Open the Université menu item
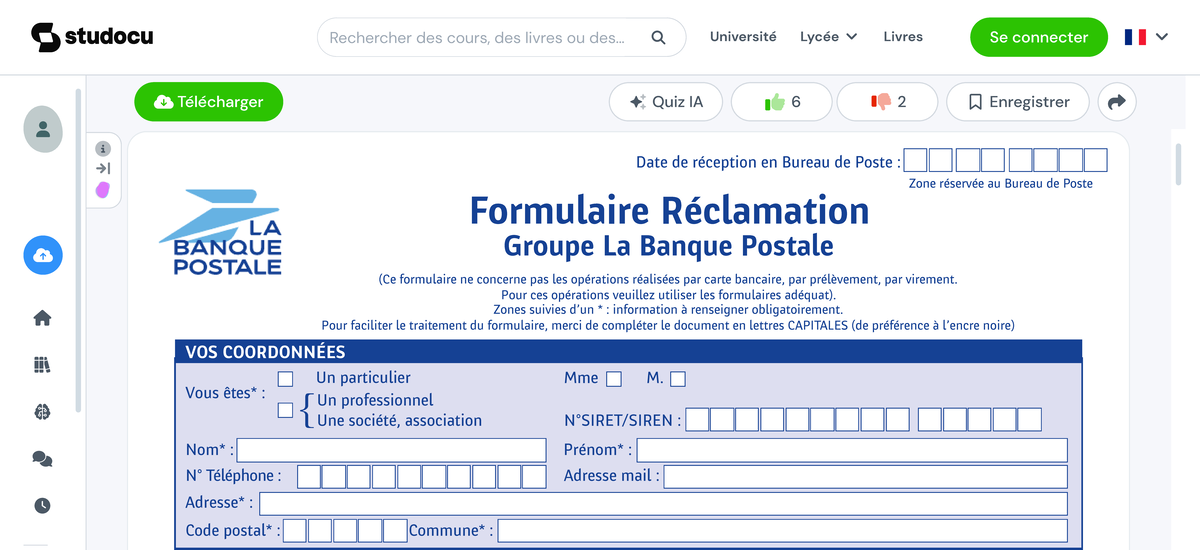1200x550 pixels. click(x=743, y=36)
